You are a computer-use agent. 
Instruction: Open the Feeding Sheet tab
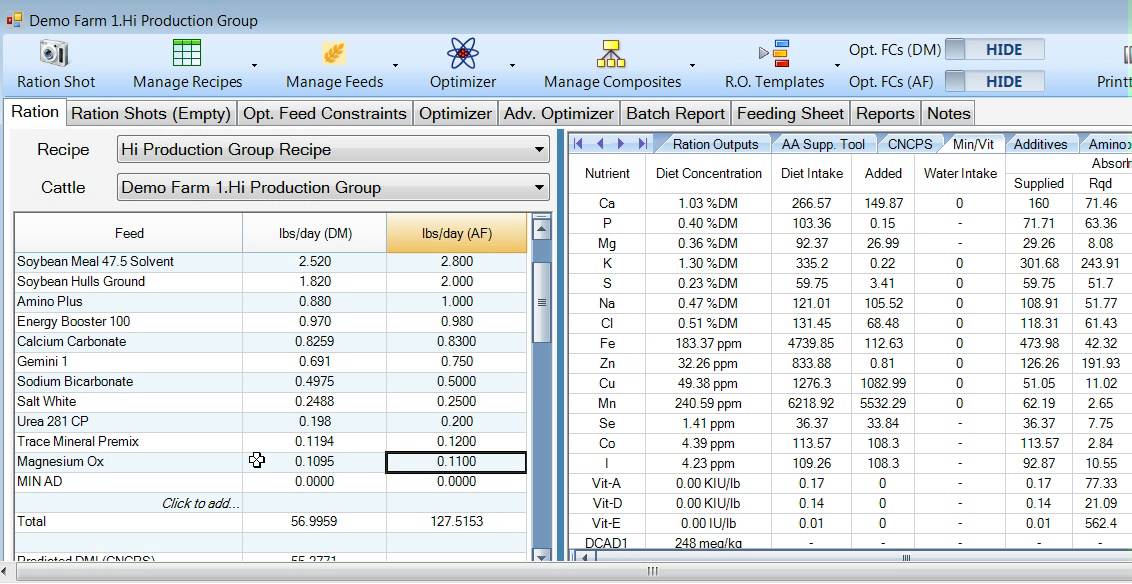coord(791,114)
